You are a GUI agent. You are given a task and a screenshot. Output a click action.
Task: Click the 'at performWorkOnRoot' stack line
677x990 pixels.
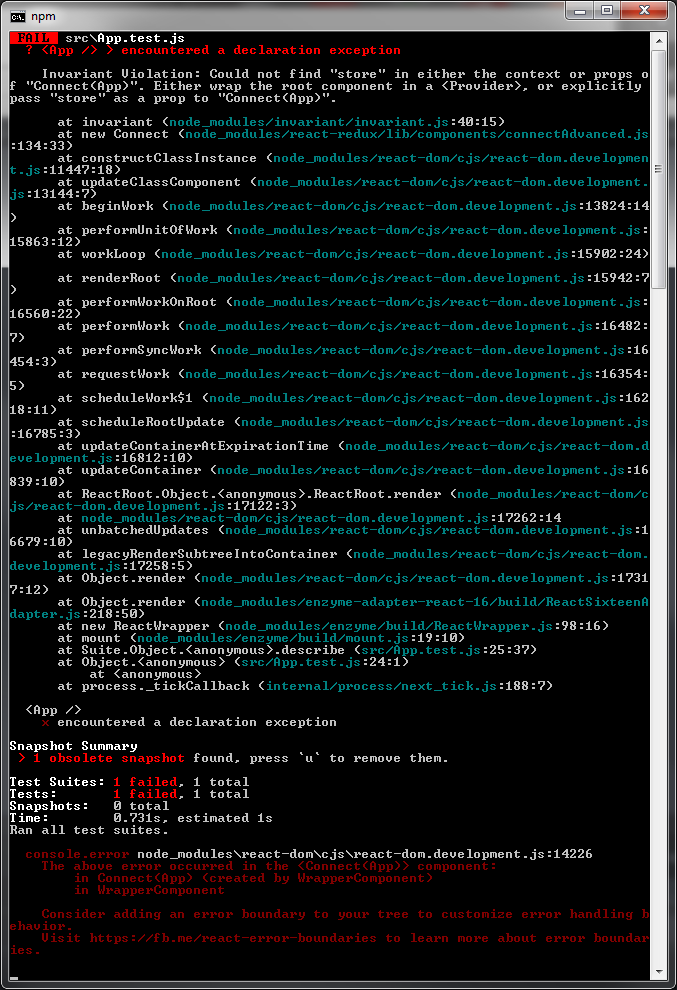pos(329,307)
